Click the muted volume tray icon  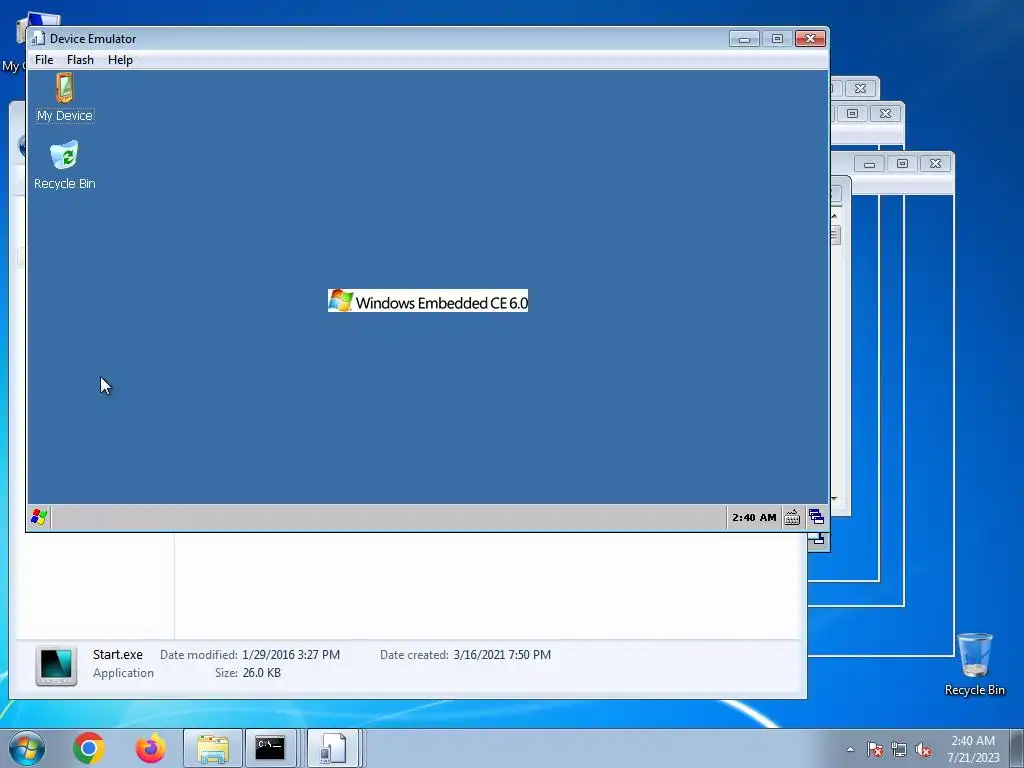point(923,749)
